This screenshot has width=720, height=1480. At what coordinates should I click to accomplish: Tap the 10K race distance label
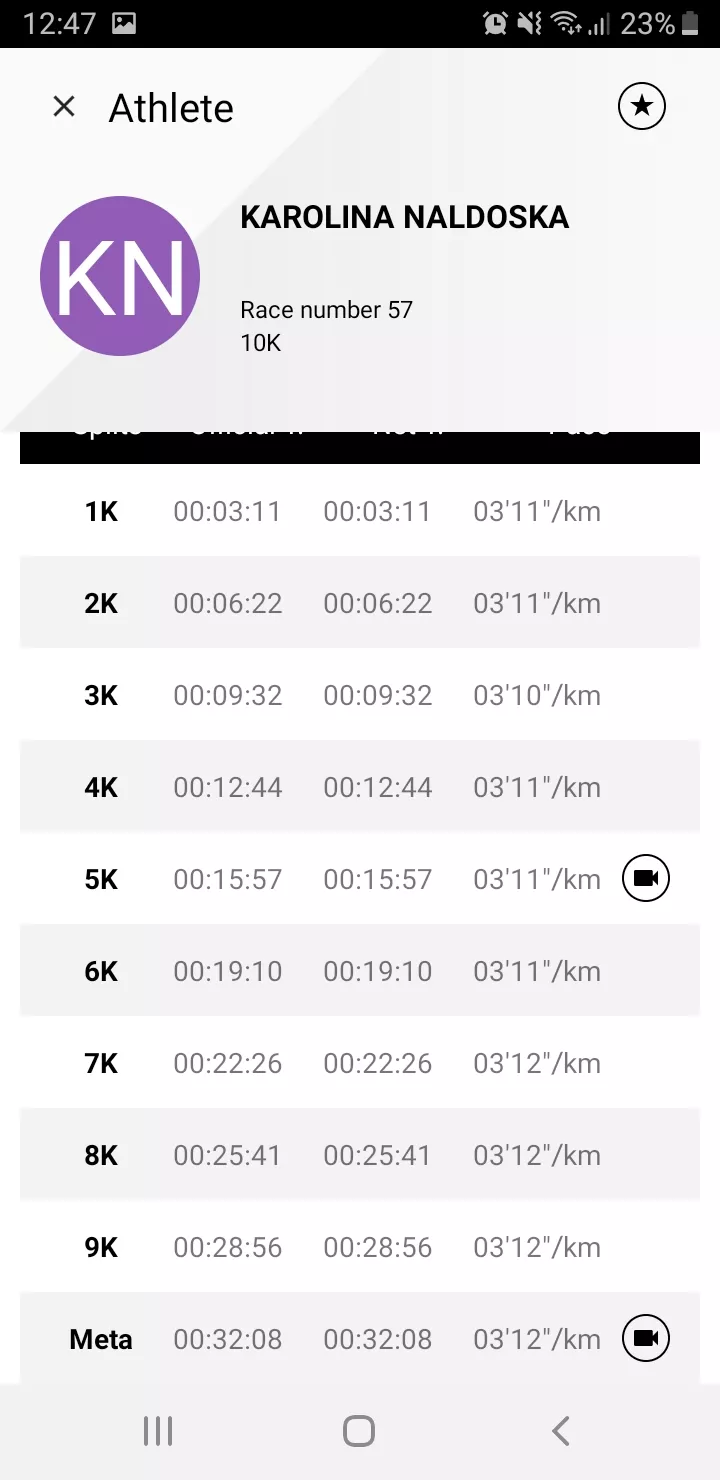(x=261, y=343)
